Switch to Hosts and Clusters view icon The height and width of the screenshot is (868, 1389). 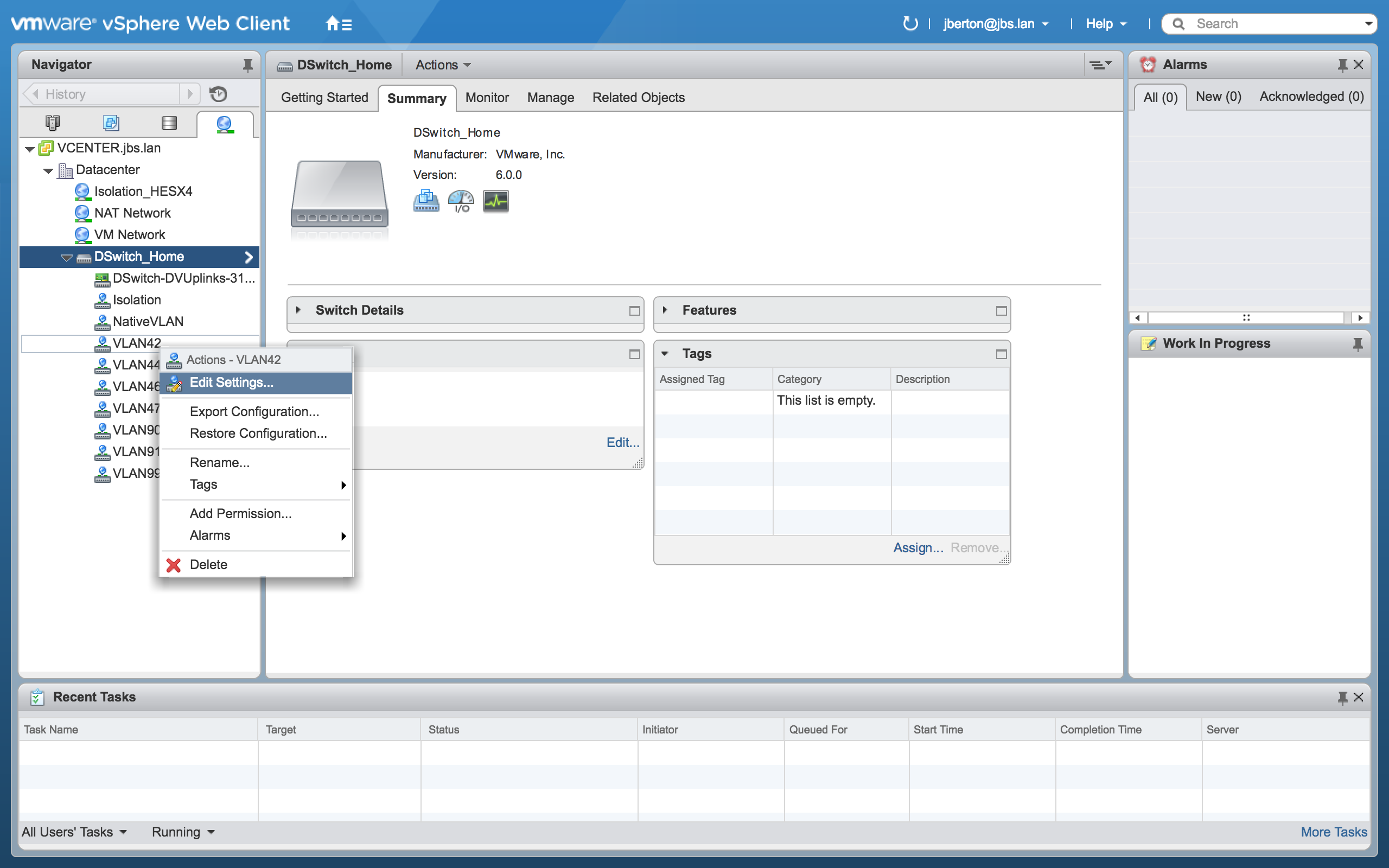coord(52,123)
